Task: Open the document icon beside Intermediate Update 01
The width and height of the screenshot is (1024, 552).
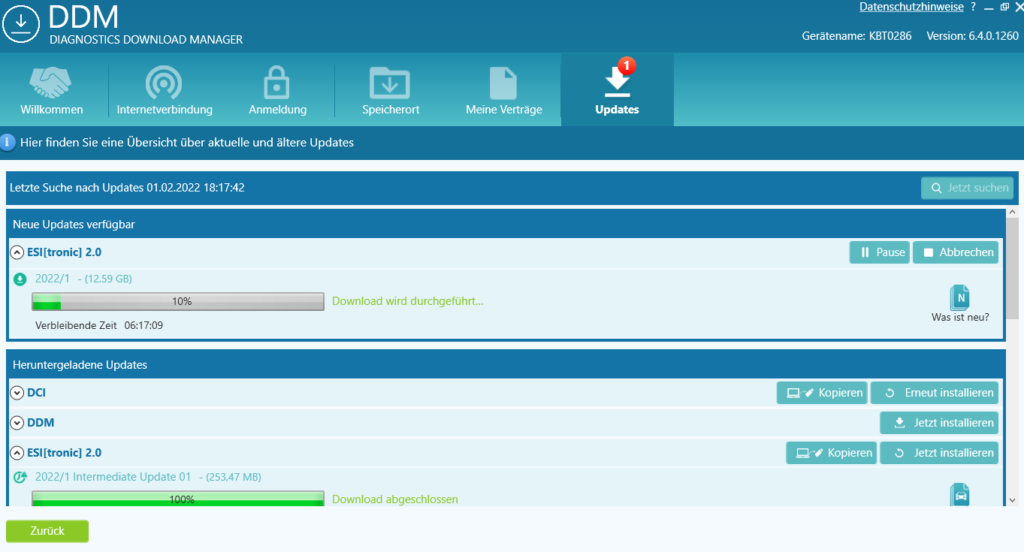Action: point(960,495)
